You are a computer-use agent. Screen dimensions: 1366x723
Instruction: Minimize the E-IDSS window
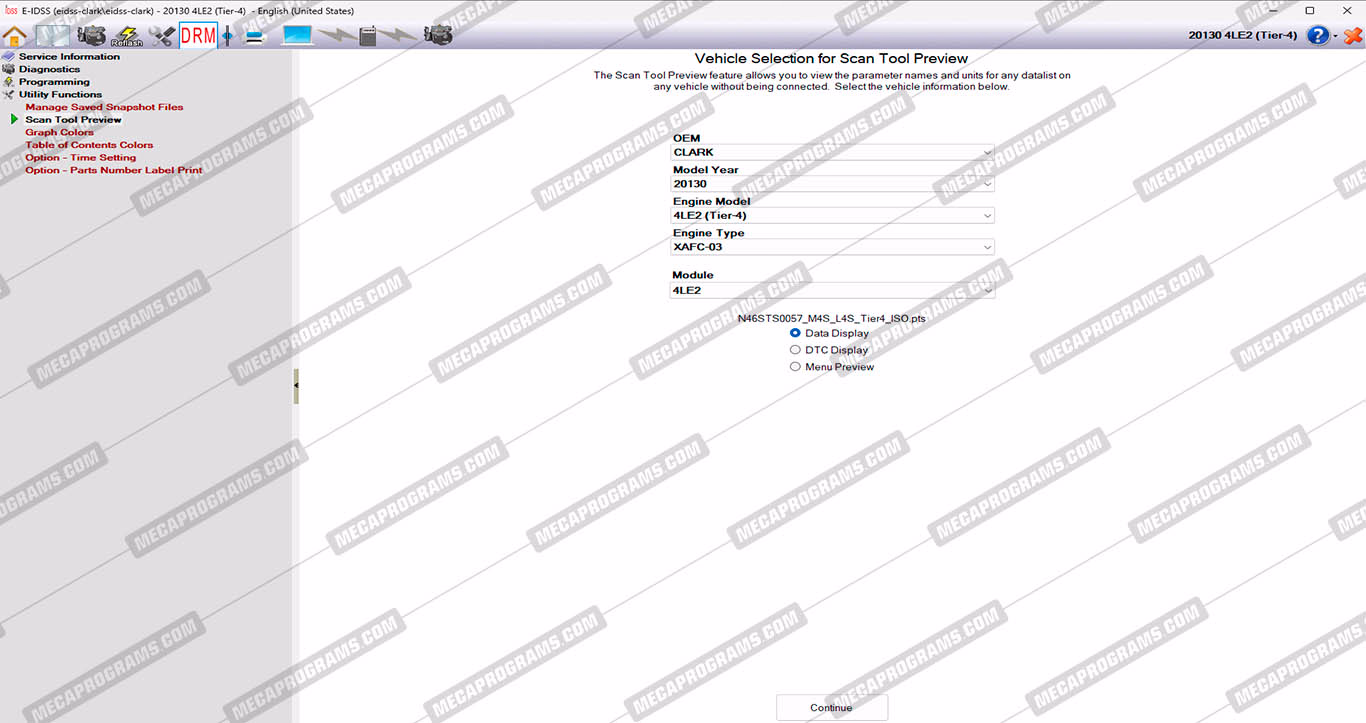point(1275,10)
